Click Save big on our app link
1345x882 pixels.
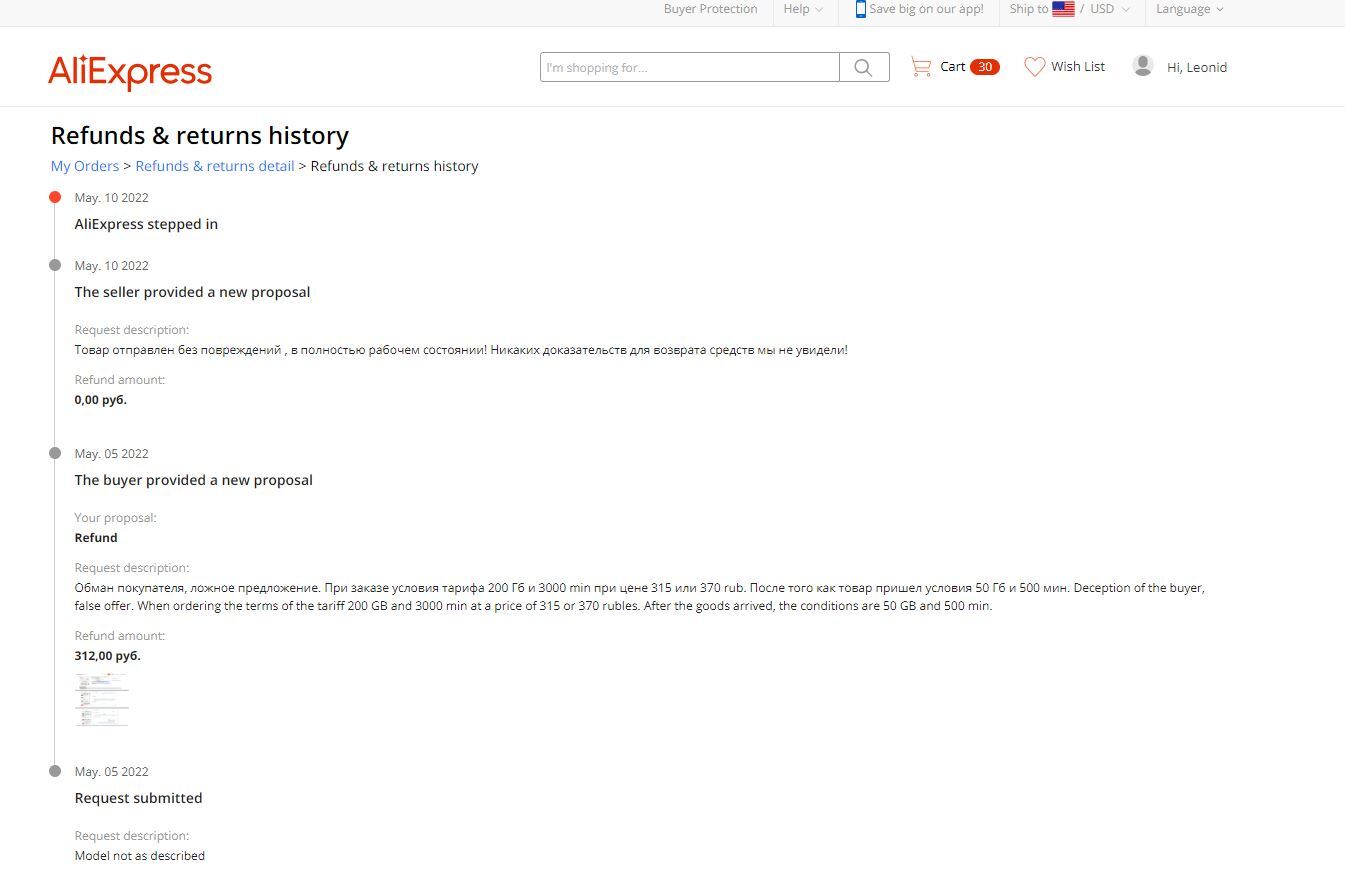[x=926, y=9]
